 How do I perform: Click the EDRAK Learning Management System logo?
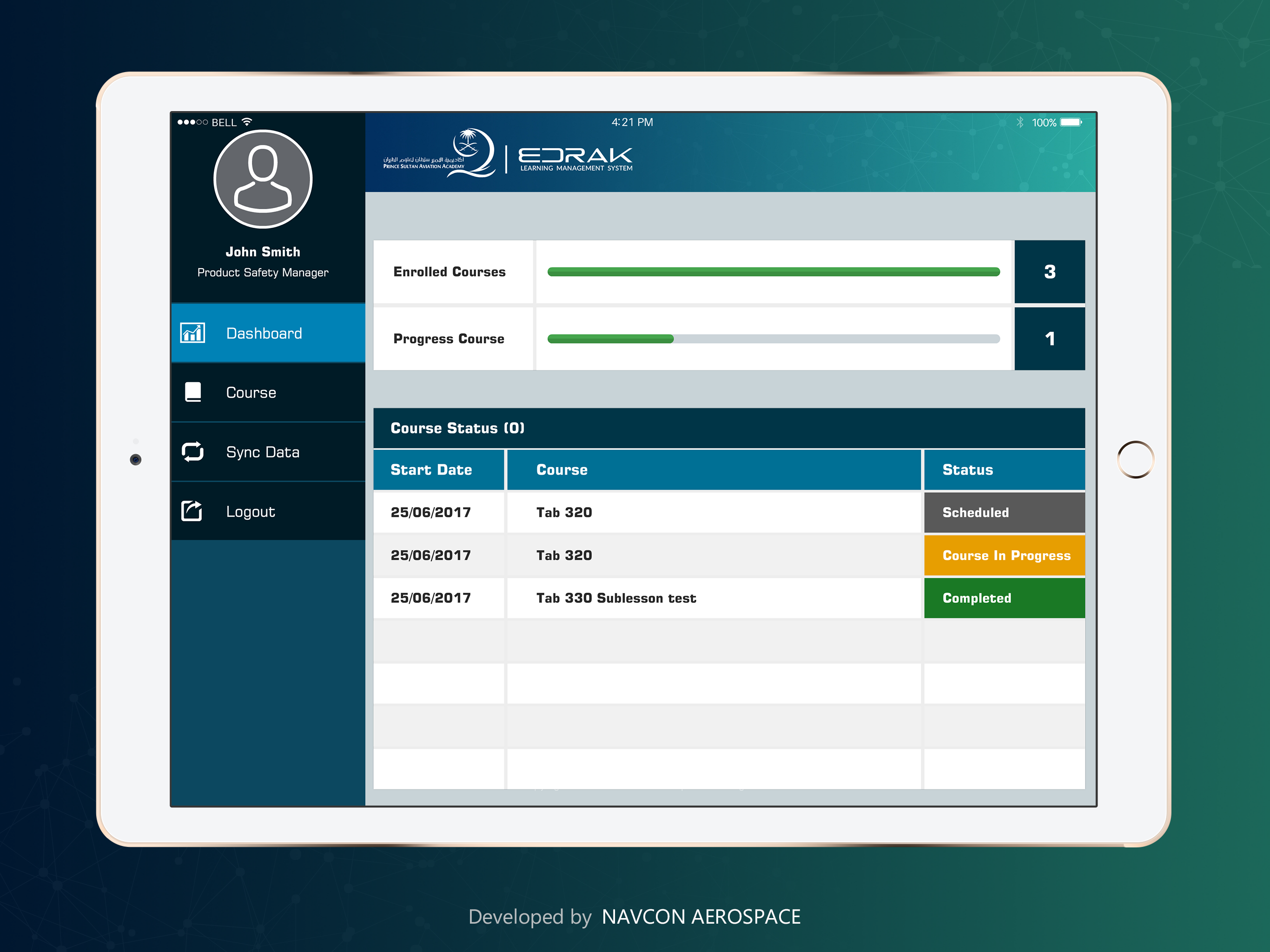575,159
